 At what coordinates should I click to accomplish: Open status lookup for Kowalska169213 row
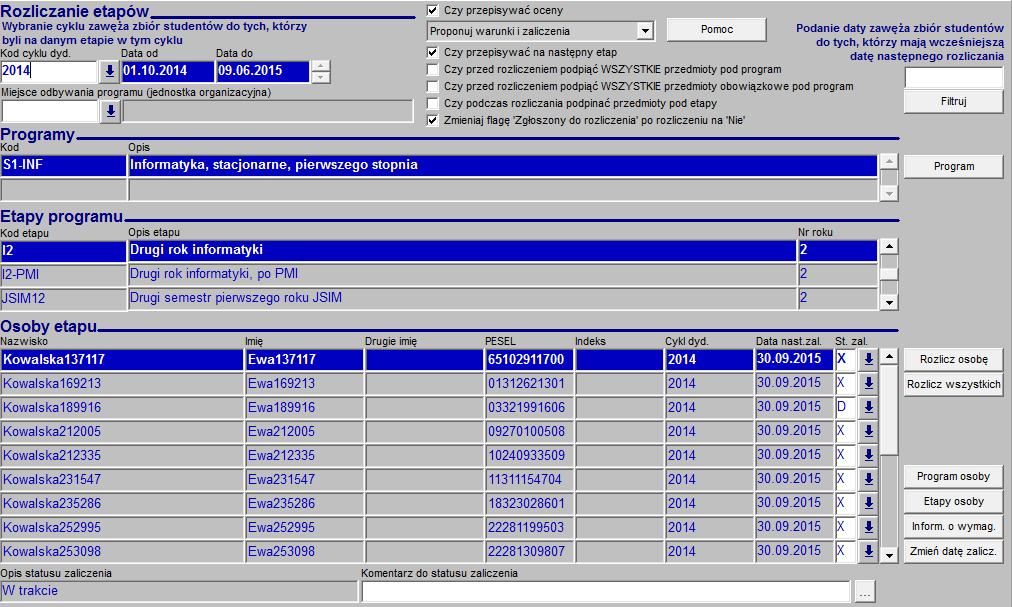point(868,384)
